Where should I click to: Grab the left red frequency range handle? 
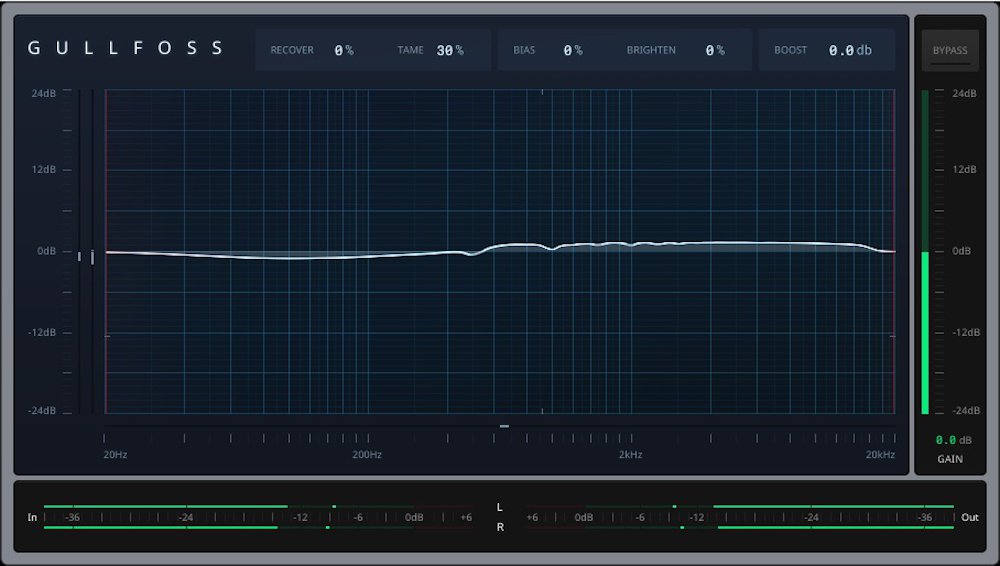(106, 250)
